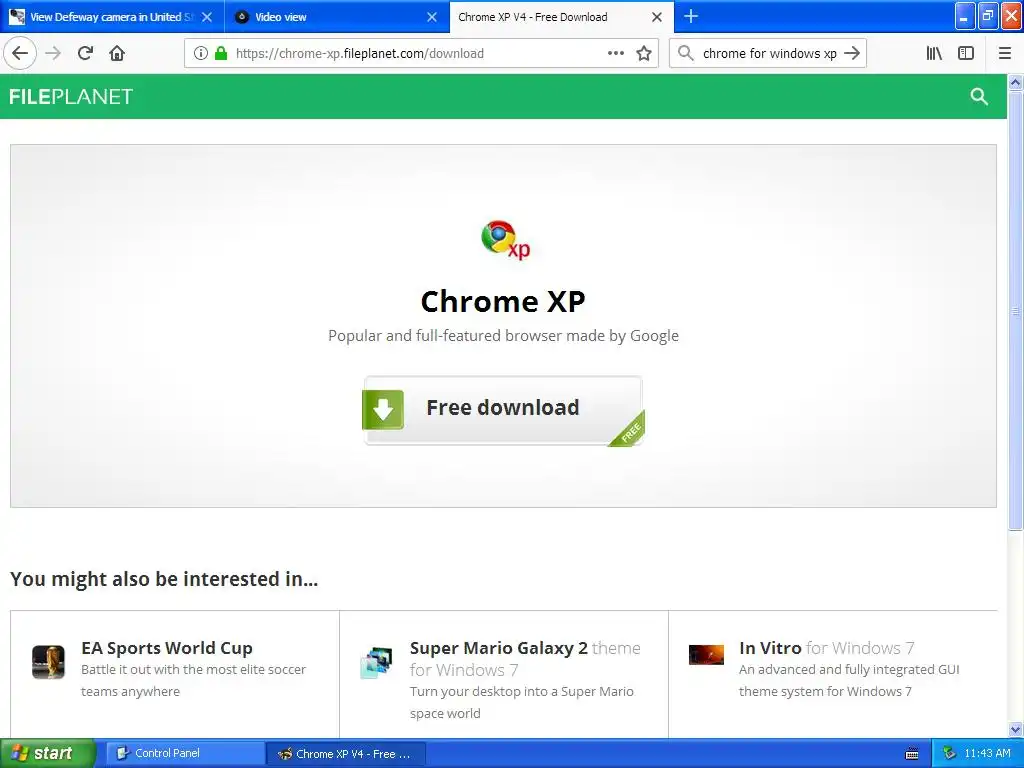The width and height of the screenshot is (1024, 768).
Task: Go to FILEPLANET home logo
Action: pyautogui.click(x=71, y=97)
